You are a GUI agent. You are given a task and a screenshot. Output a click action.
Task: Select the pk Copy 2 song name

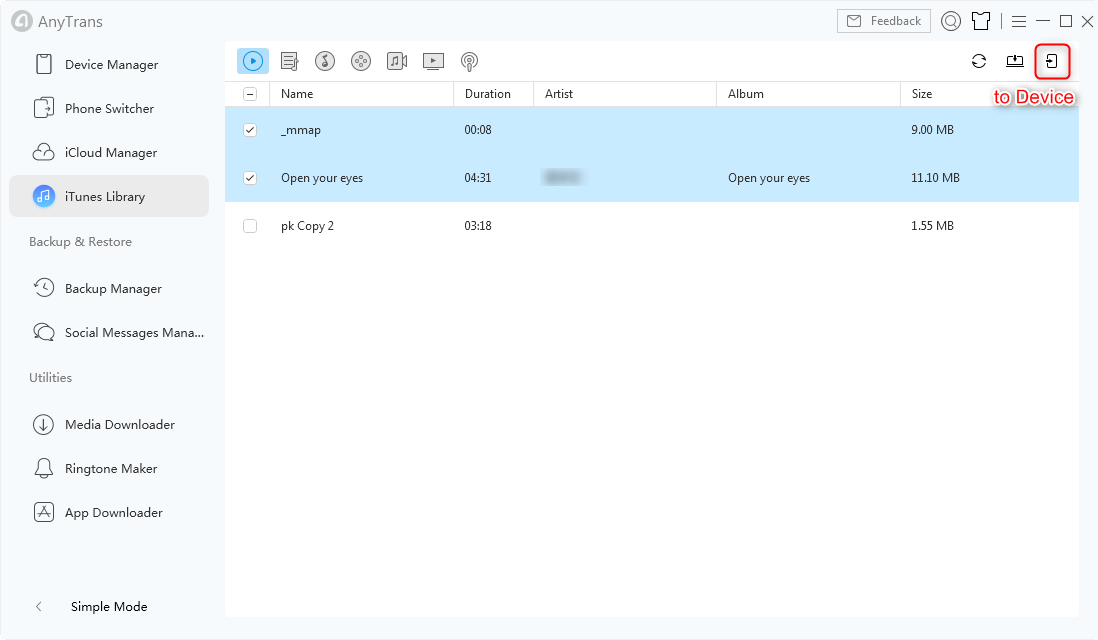click(307, 226)
